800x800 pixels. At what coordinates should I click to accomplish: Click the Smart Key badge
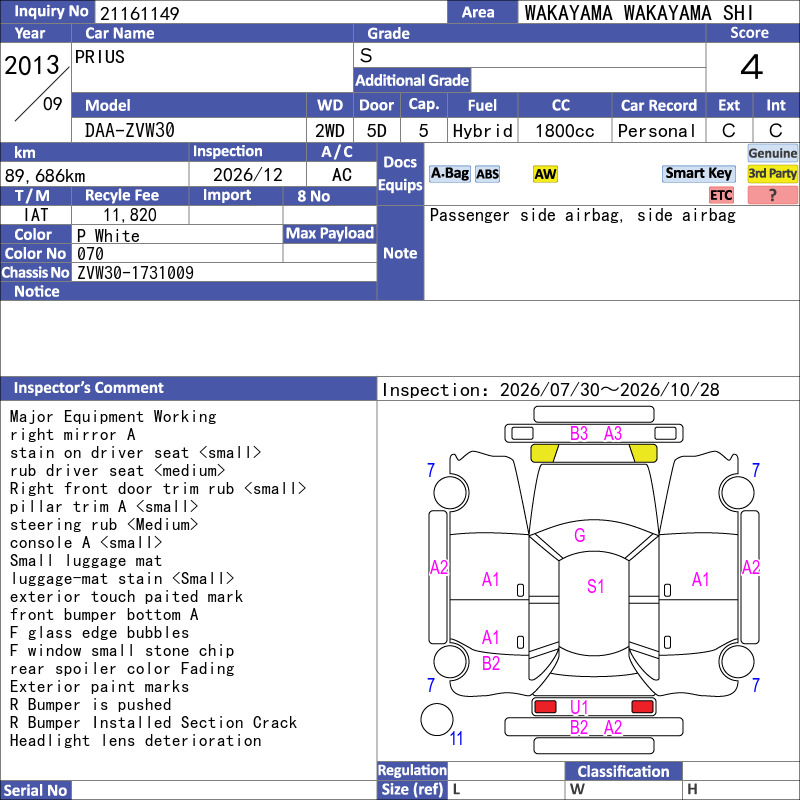[x=698, y=173]
